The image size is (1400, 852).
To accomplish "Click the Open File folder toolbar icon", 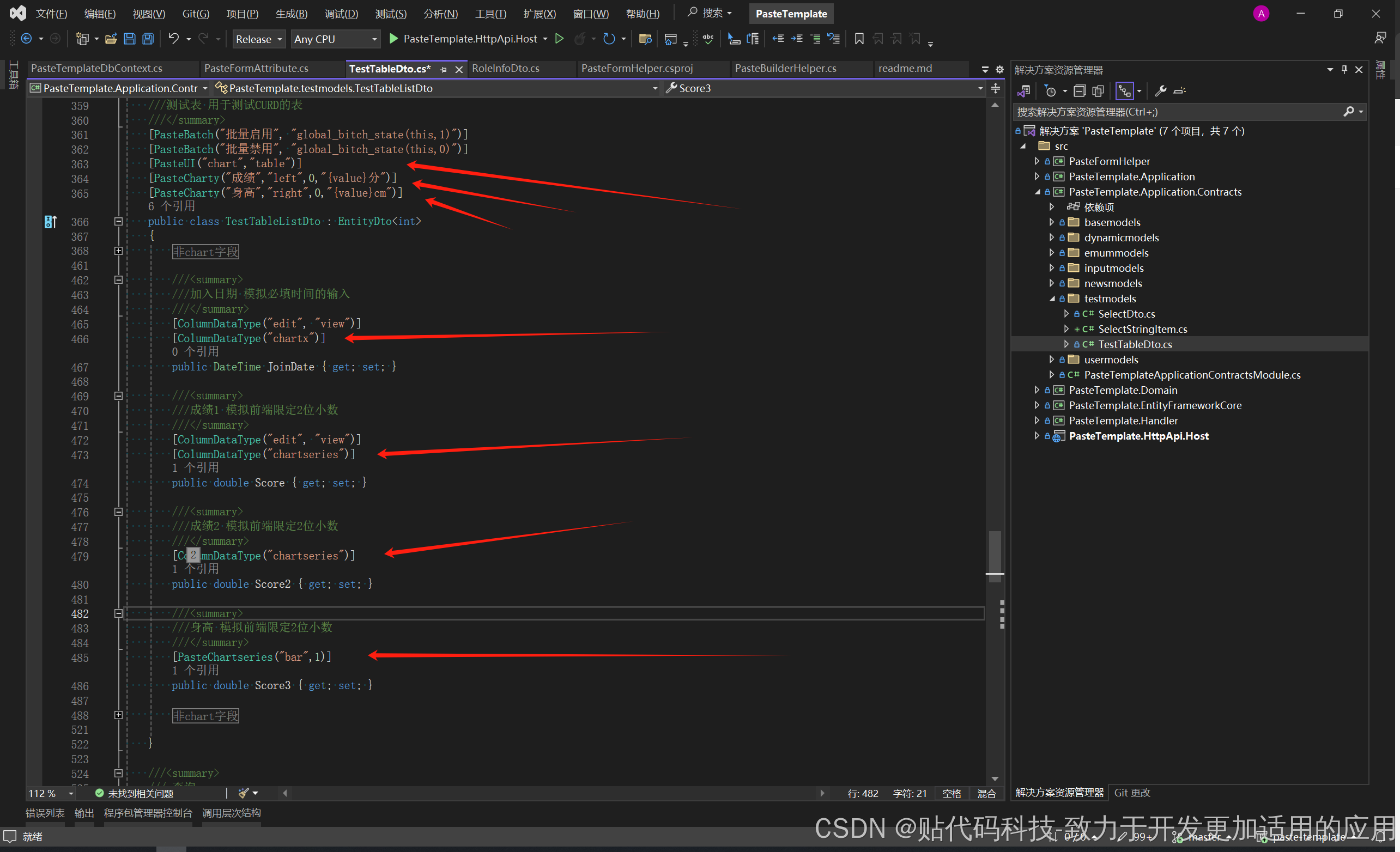I will 111,39.
